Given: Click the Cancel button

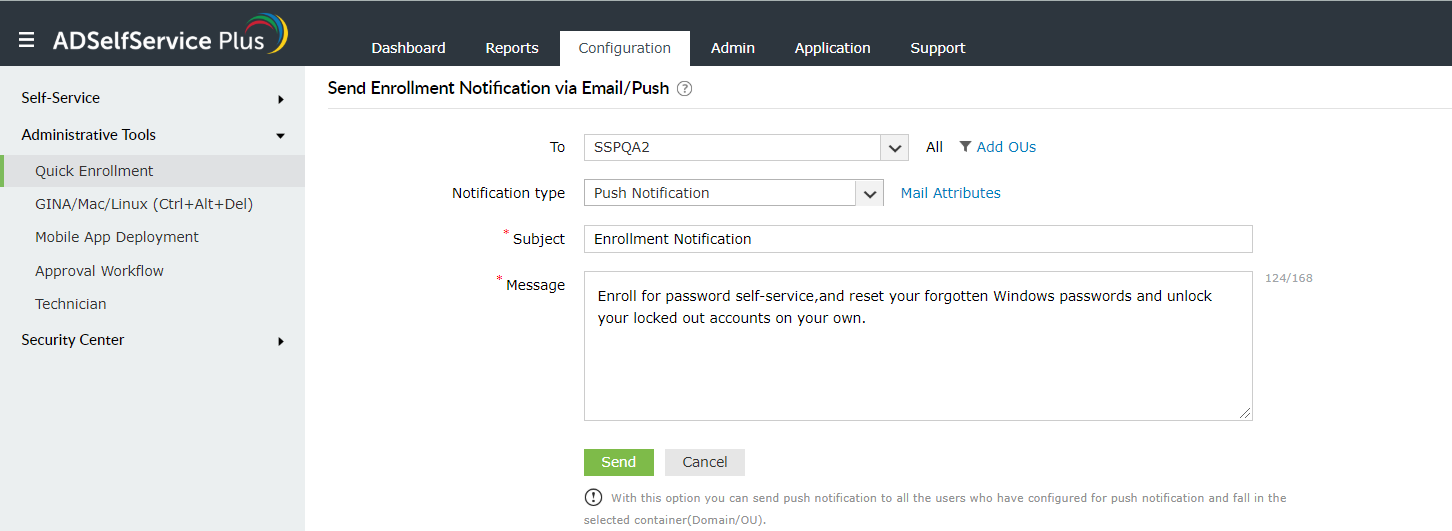Looking at the screenshot, I should (705, 462).
